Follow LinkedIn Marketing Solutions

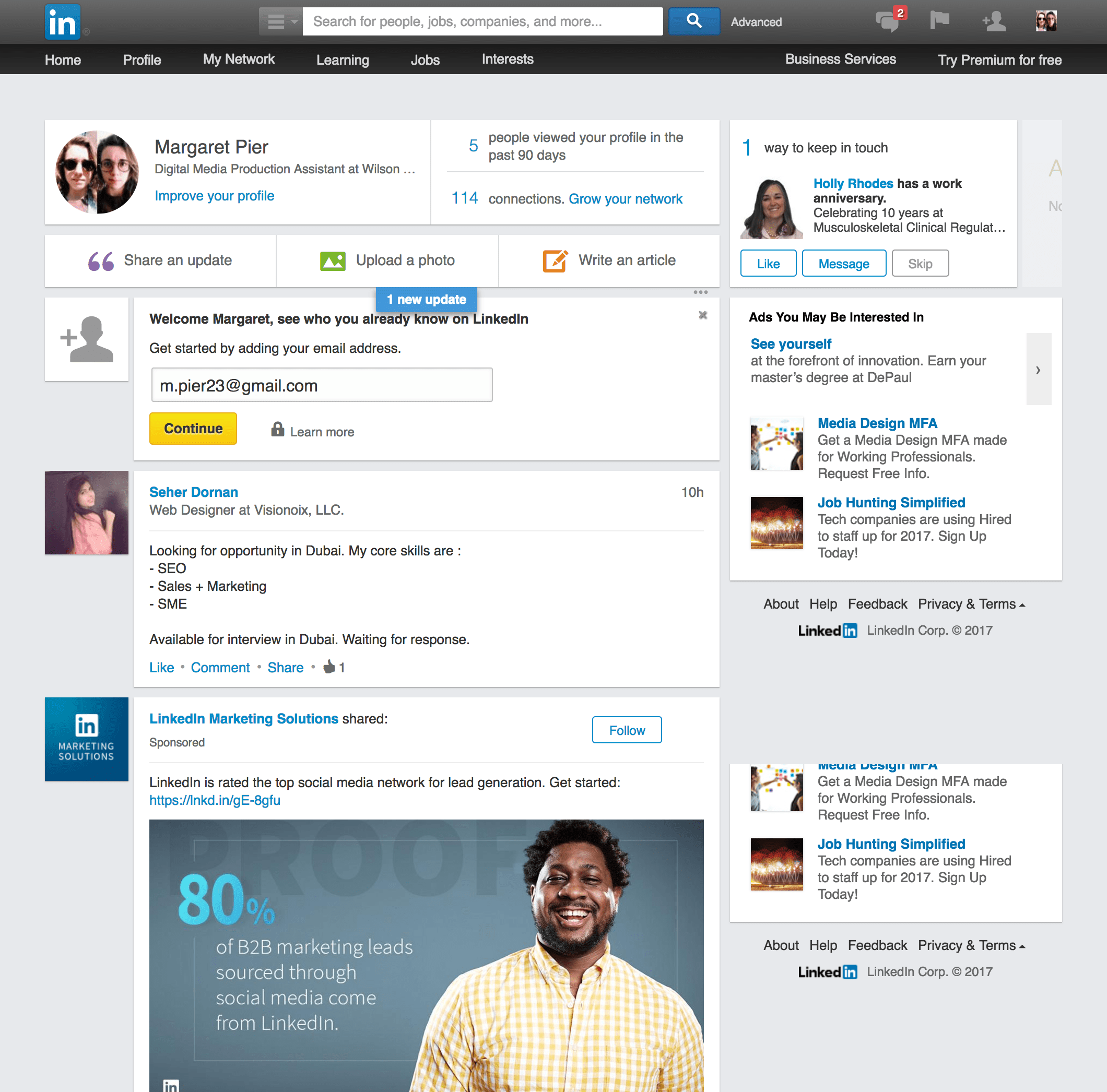click(x=627, y=730)
